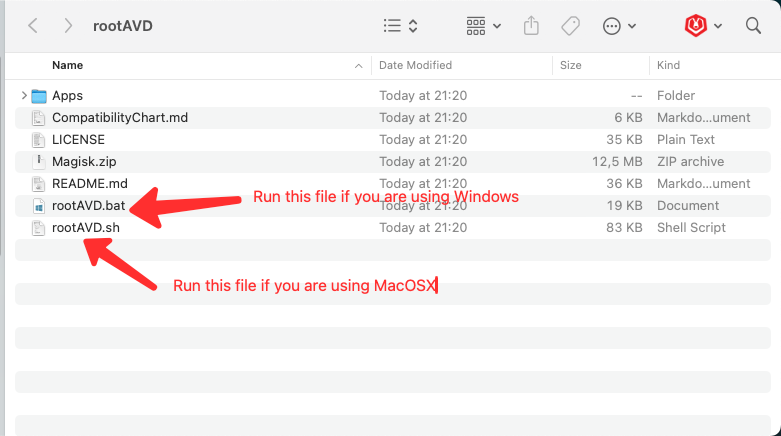Click the CompatibilityChart.md file icon
This screenshot has width=781, height=436.
[38, 118]
